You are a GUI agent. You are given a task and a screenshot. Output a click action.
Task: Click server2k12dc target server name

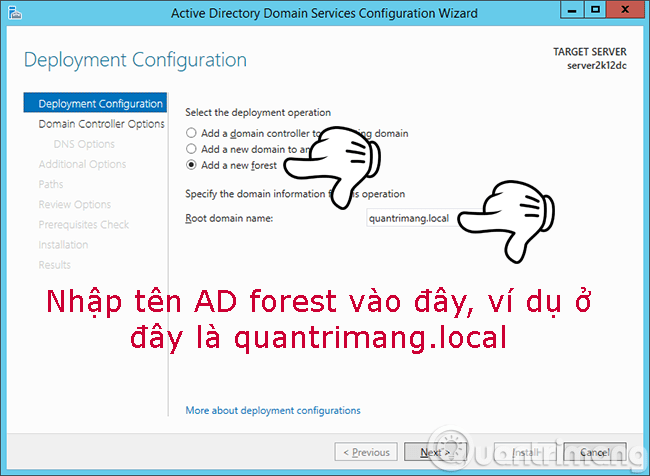pyautogui.click(x=597, y=66)
